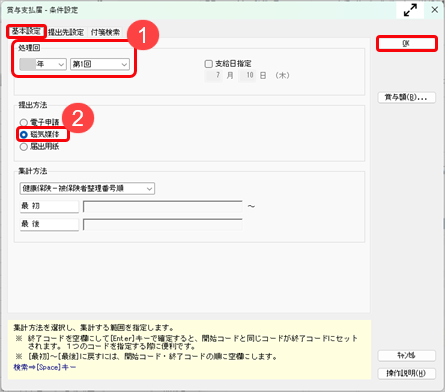Image resolution: width=445 pixels, height=392 pixels.
Task: Open 操作説明(H) help button
Action: pos(406,373)
